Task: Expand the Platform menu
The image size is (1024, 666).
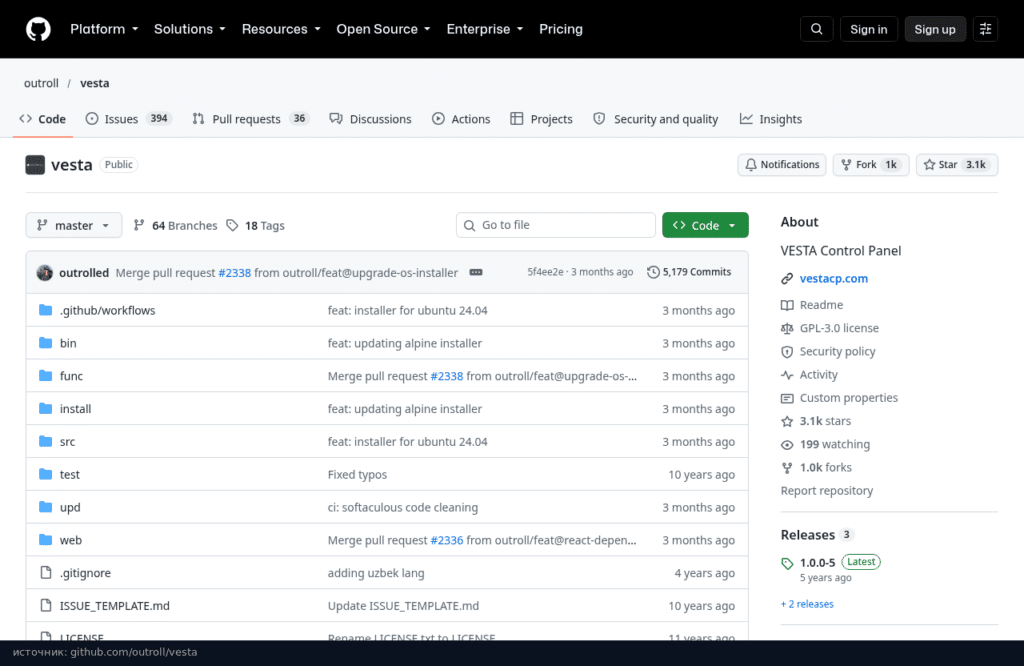Action: coord(104,29)
